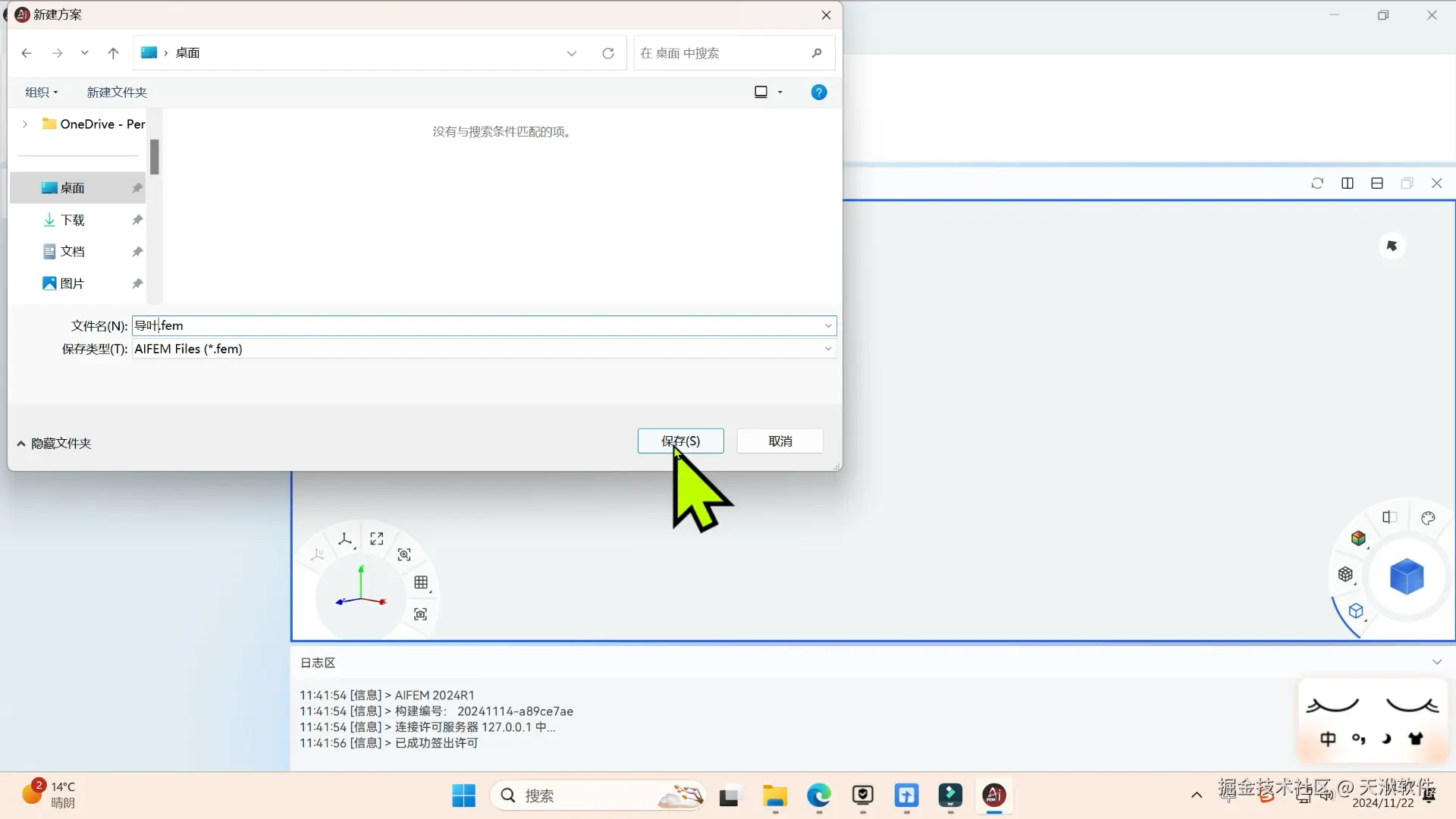The width and height of the screenshot is (1456, 819).
Task: Expand the OneDrive tree node
Action: [x=25, y=124]
